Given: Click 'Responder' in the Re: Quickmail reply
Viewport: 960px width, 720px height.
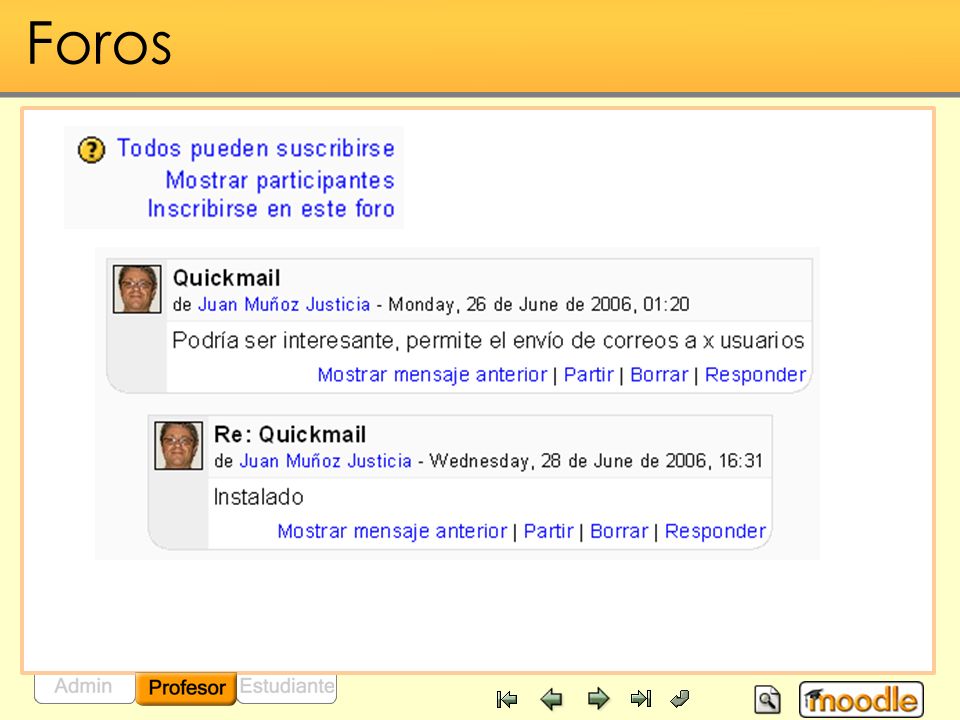Looking at the screenshot, I should coord(715,531).
